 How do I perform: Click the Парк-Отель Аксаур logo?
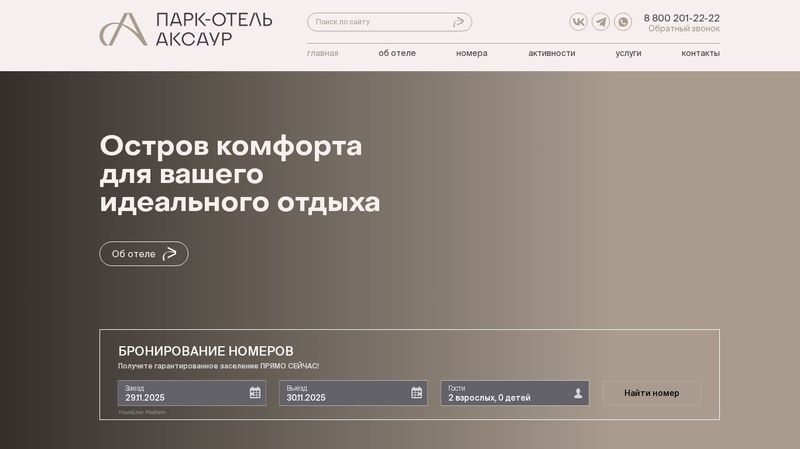(185, 29)
